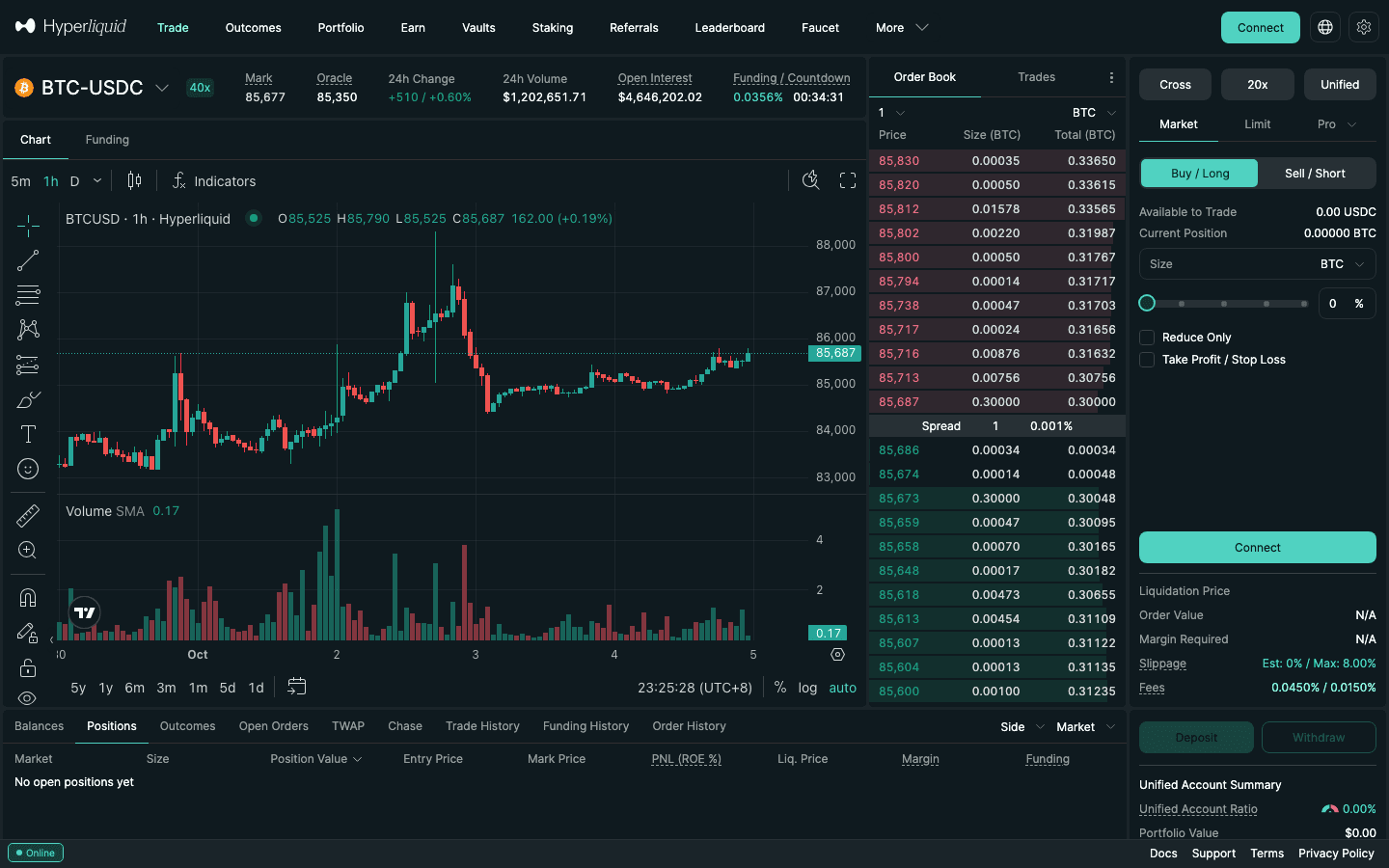
Task: Toggle auto scale on chart
Action: 843,688
